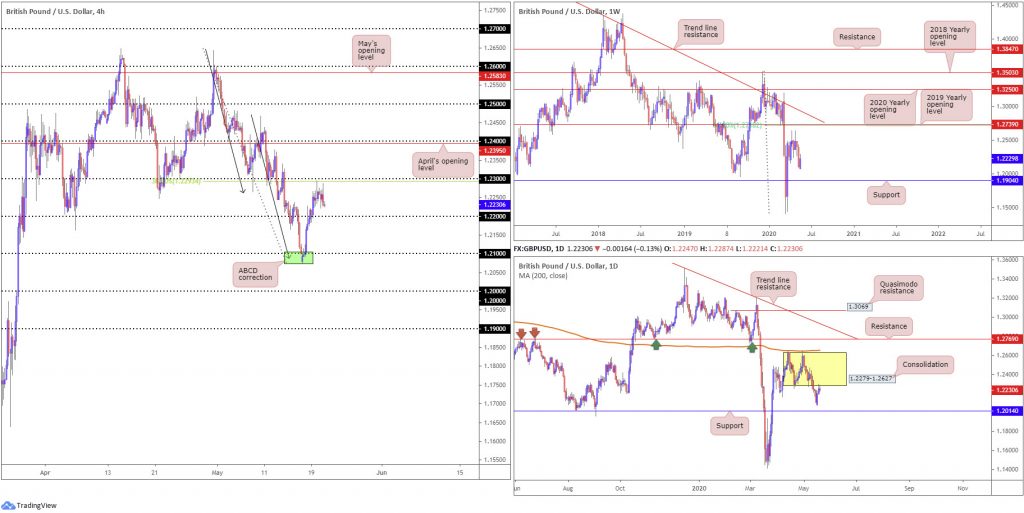Click the Support callout on daily chart
Image resolution: width=1024 pixels, height=513 pixels.
pos(729,426)
